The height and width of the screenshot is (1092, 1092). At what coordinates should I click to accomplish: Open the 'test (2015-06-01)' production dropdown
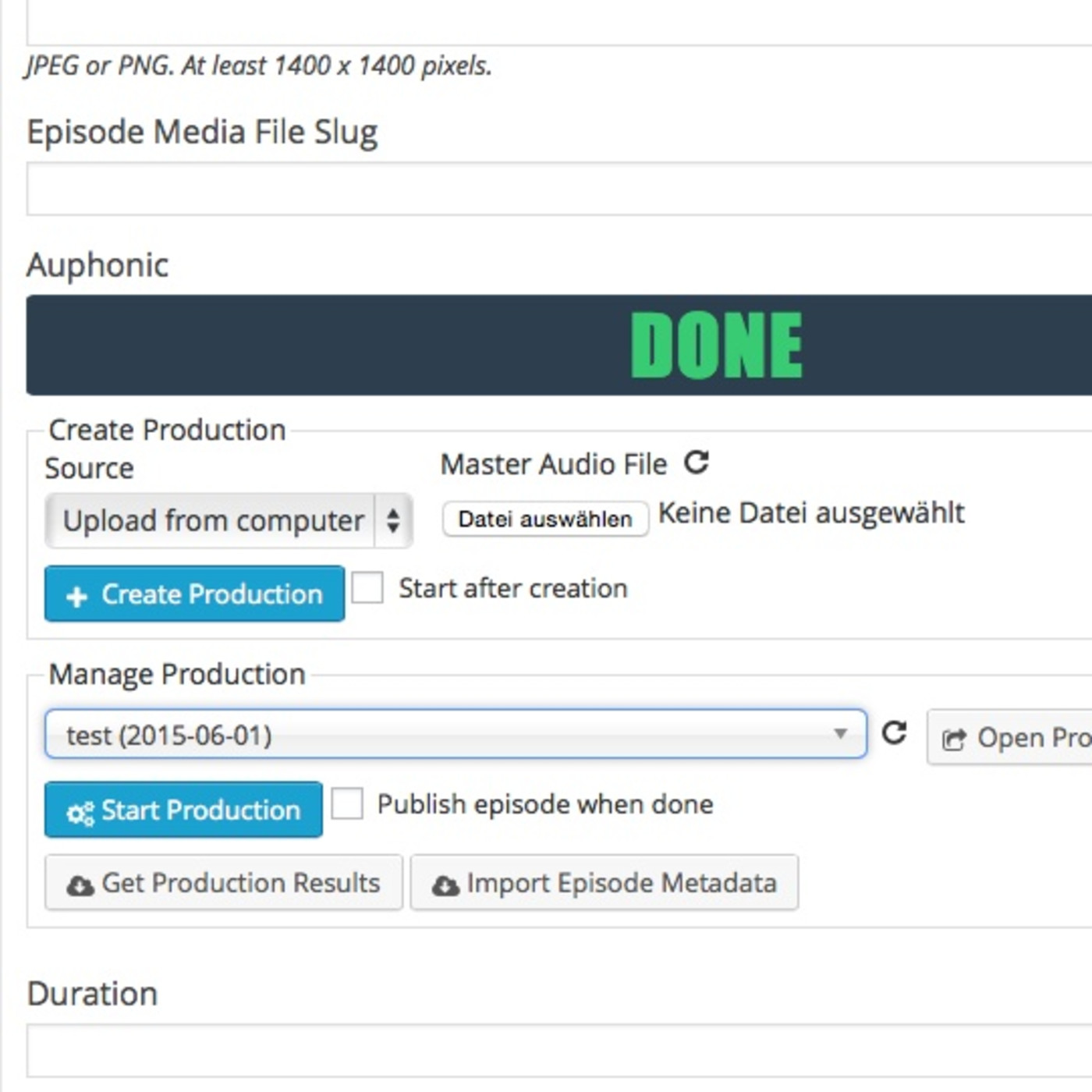point(437,734)
